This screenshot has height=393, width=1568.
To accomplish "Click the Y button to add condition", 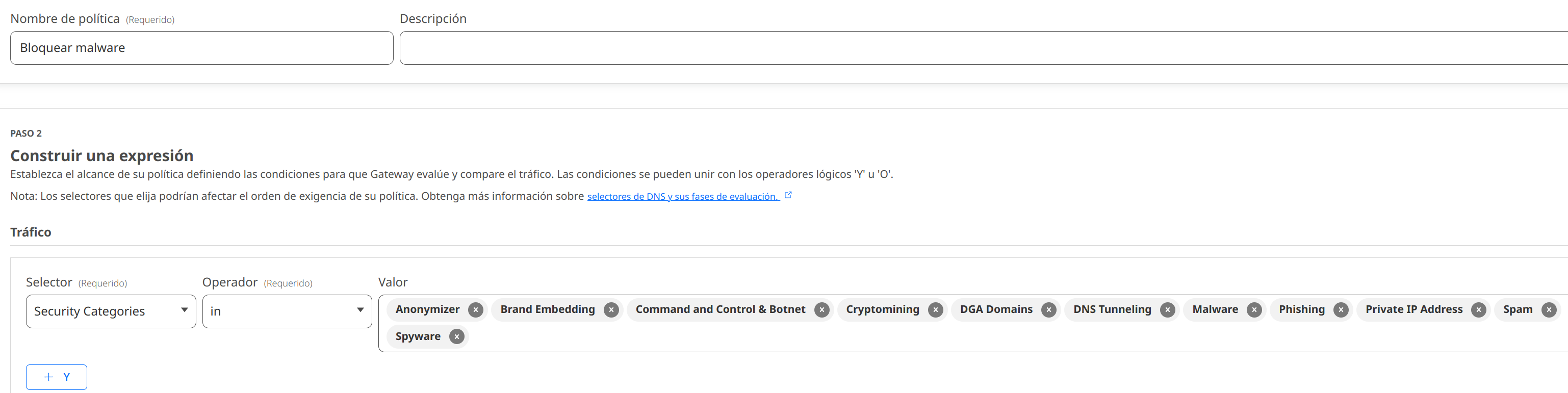I will click(x=57, y=377).
